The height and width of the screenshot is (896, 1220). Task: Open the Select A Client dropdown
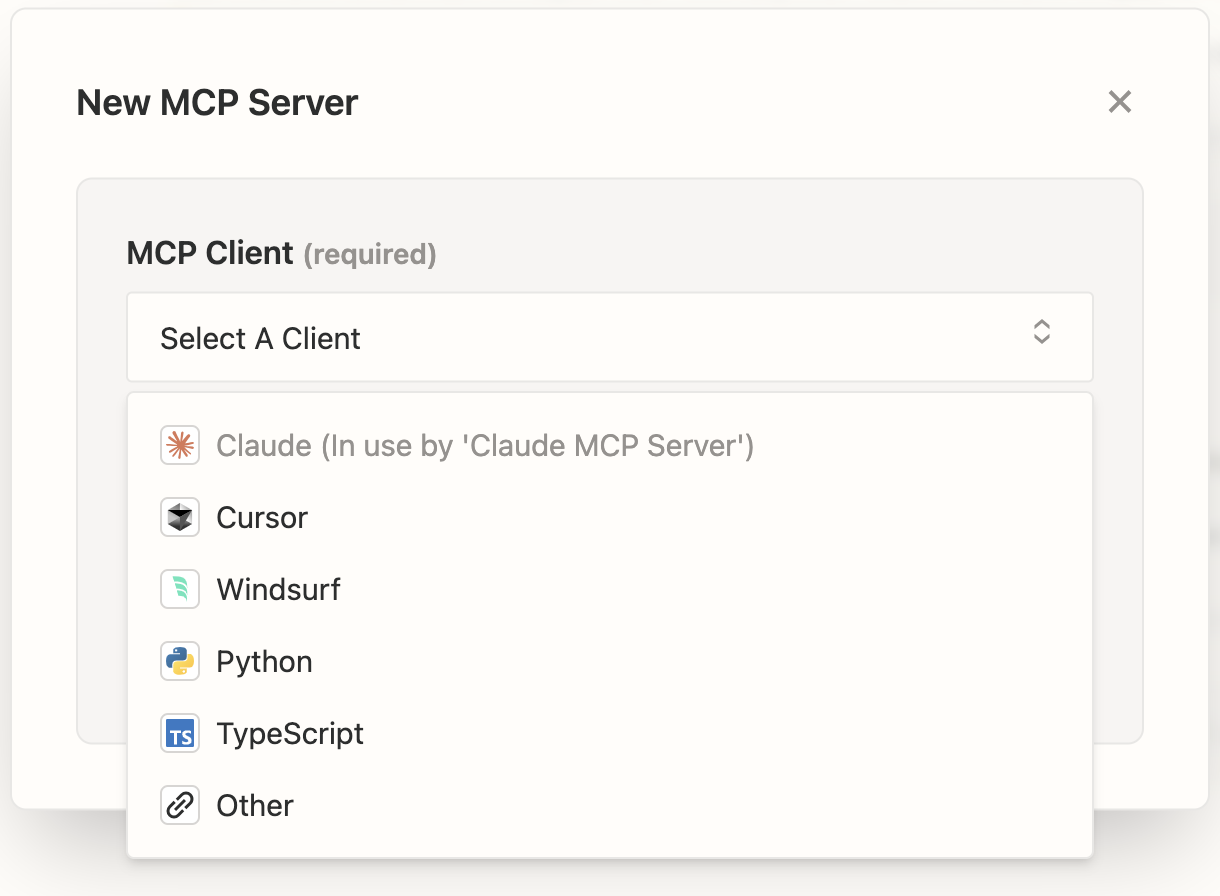610,337
